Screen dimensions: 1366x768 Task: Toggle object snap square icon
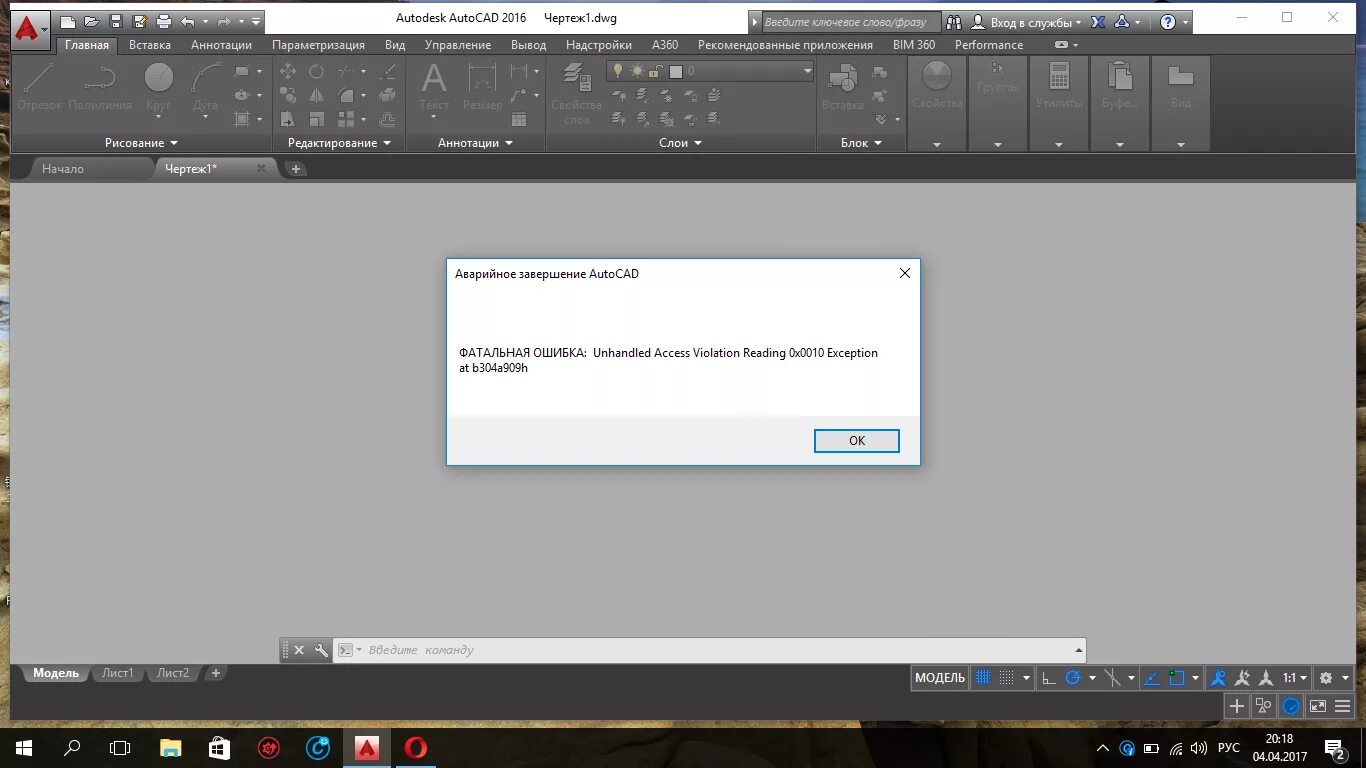pyautogui.click(x=1176, y=678)
